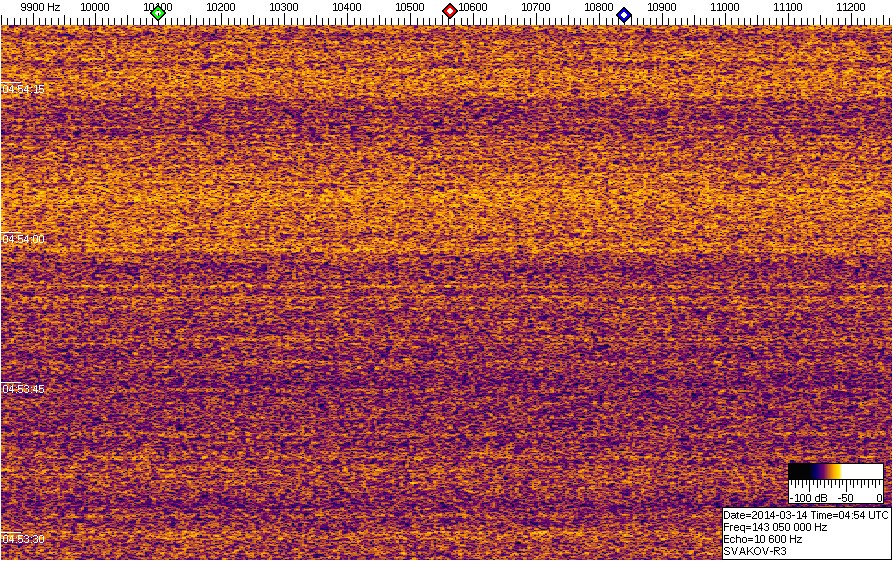Image resolution: width=893 pixels, height=561 pixels.
Task: Click 11000 on the frequency ruler
Action: 725,7
